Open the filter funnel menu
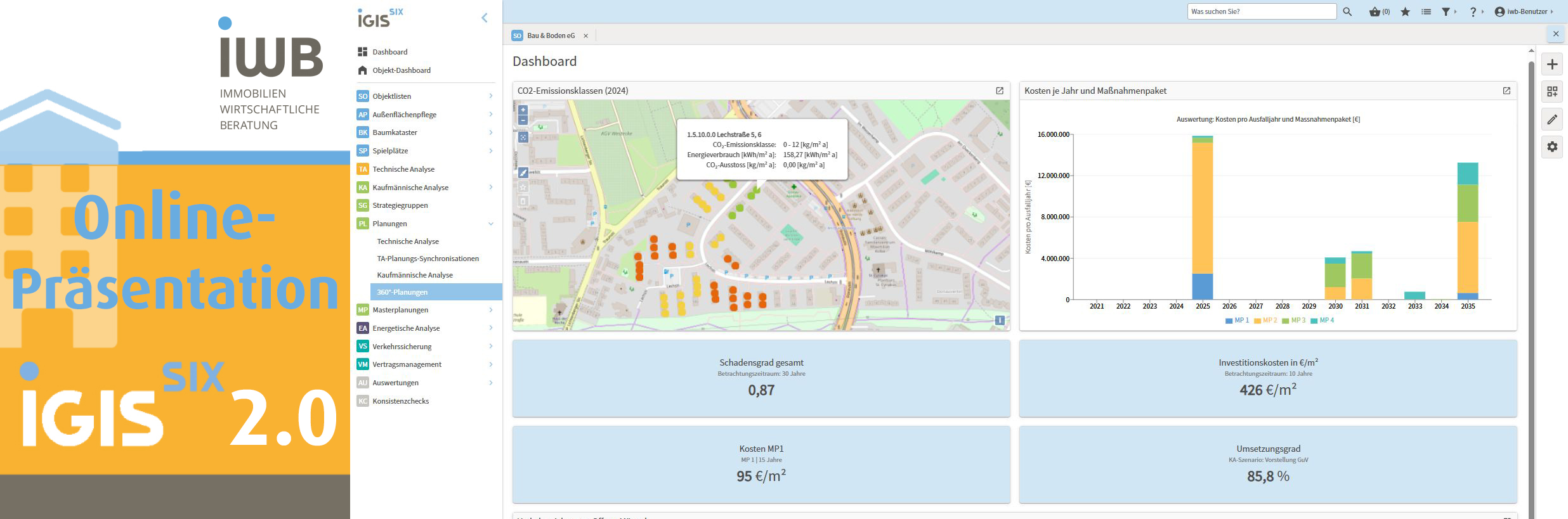This screenshot has width=1568, height=519. click(x=1448, y=11)
